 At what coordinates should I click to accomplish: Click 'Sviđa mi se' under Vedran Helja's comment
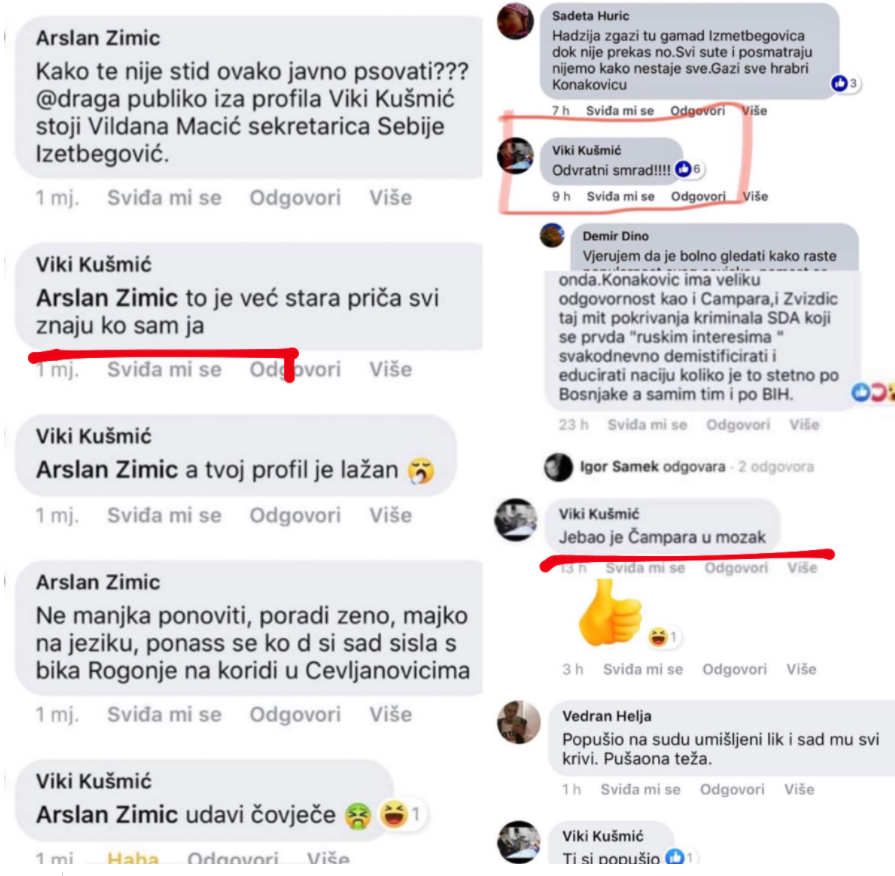click(640, 789)
